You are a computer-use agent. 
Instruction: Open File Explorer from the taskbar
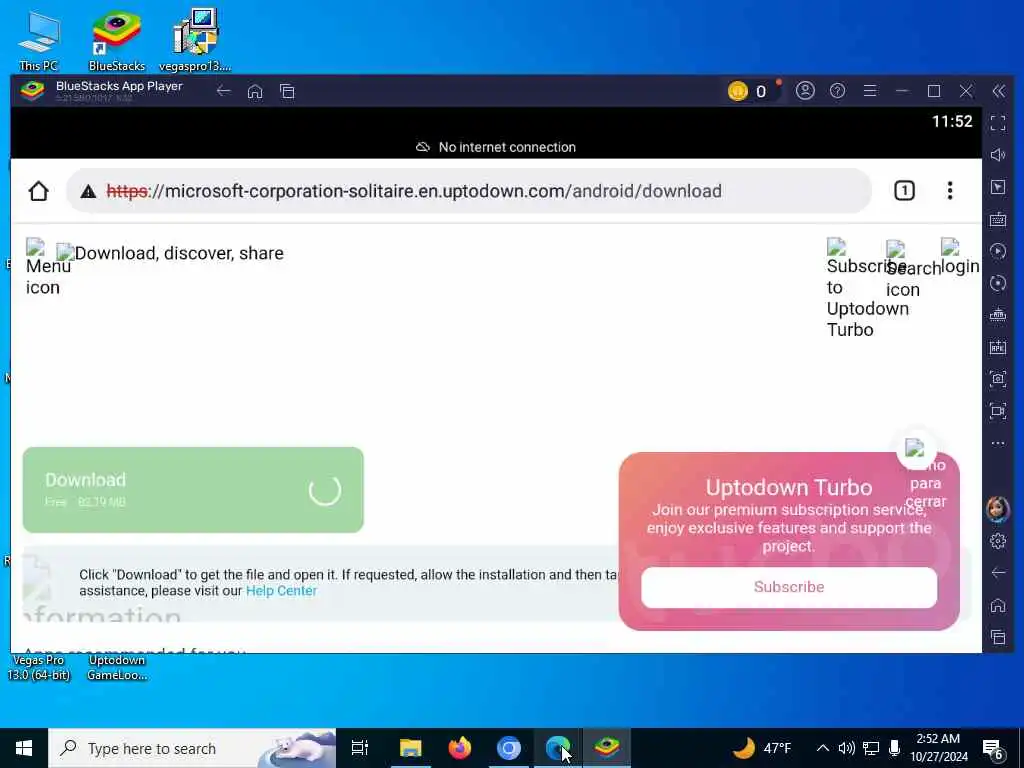coord(410,748)
